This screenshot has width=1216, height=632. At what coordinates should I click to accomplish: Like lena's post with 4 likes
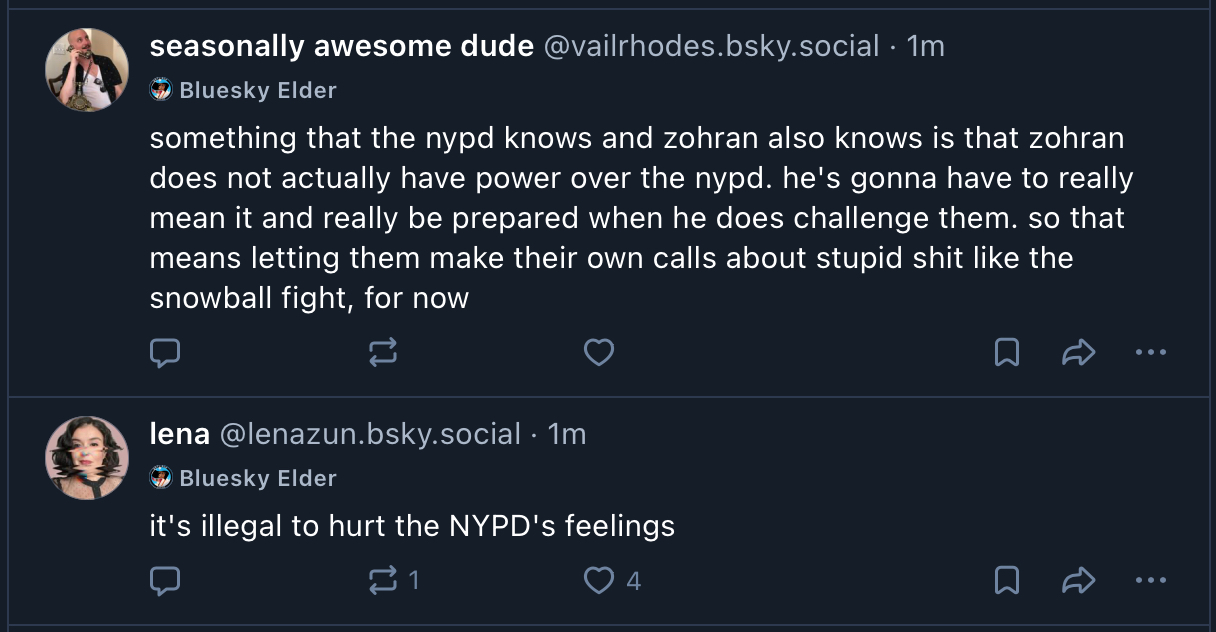click(598, 580)
